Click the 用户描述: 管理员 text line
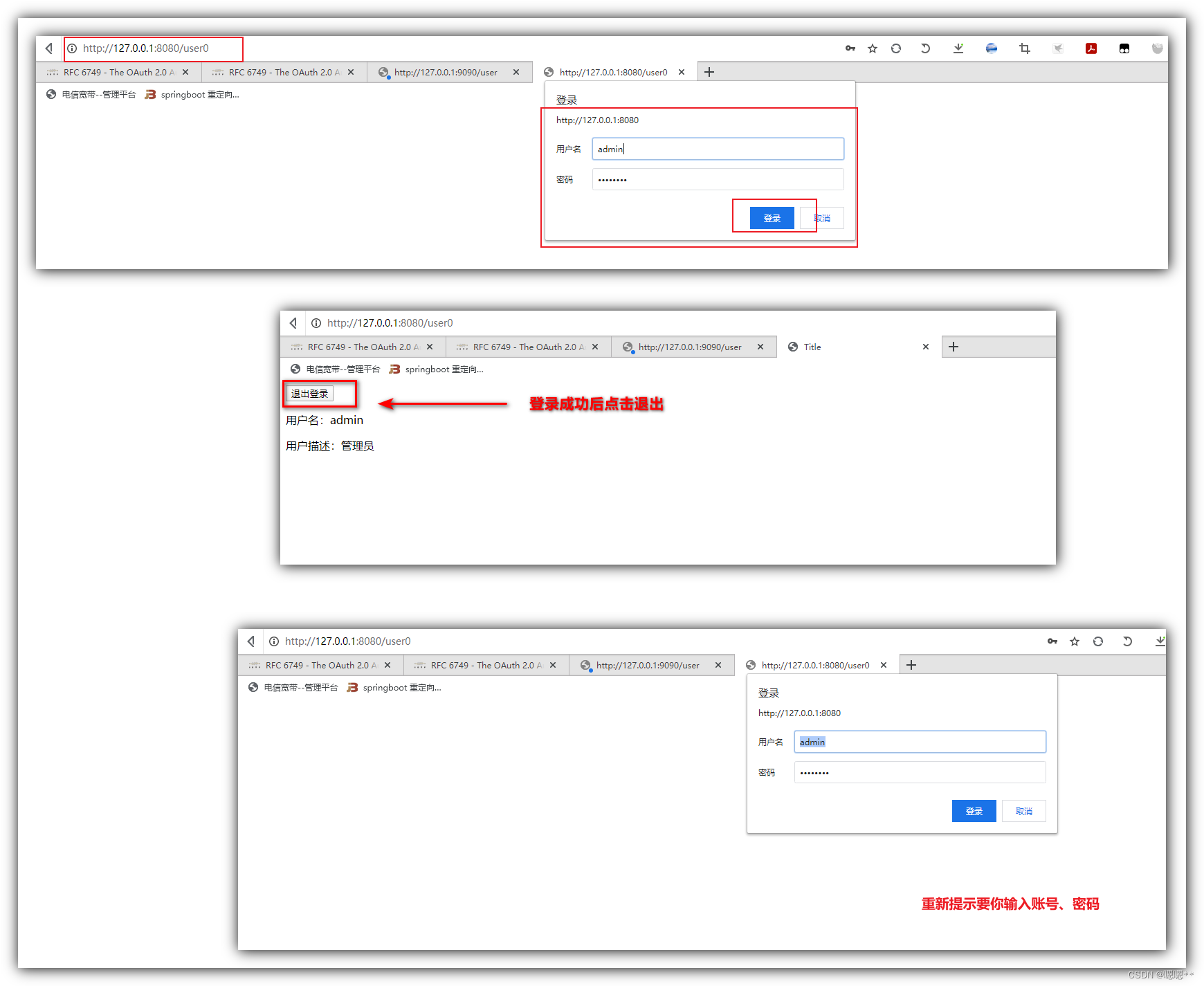Screen dimensions: 1204x986 tap(330, 446)
